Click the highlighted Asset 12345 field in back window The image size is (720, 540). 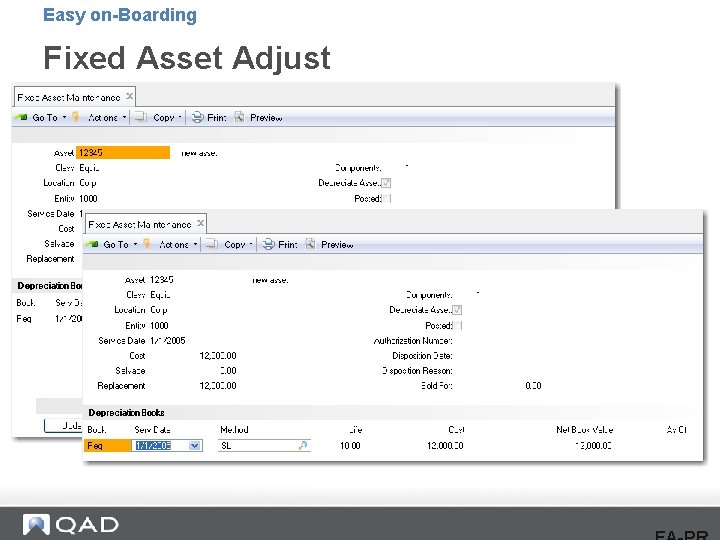pyautogui.click(x=123, y=152)
